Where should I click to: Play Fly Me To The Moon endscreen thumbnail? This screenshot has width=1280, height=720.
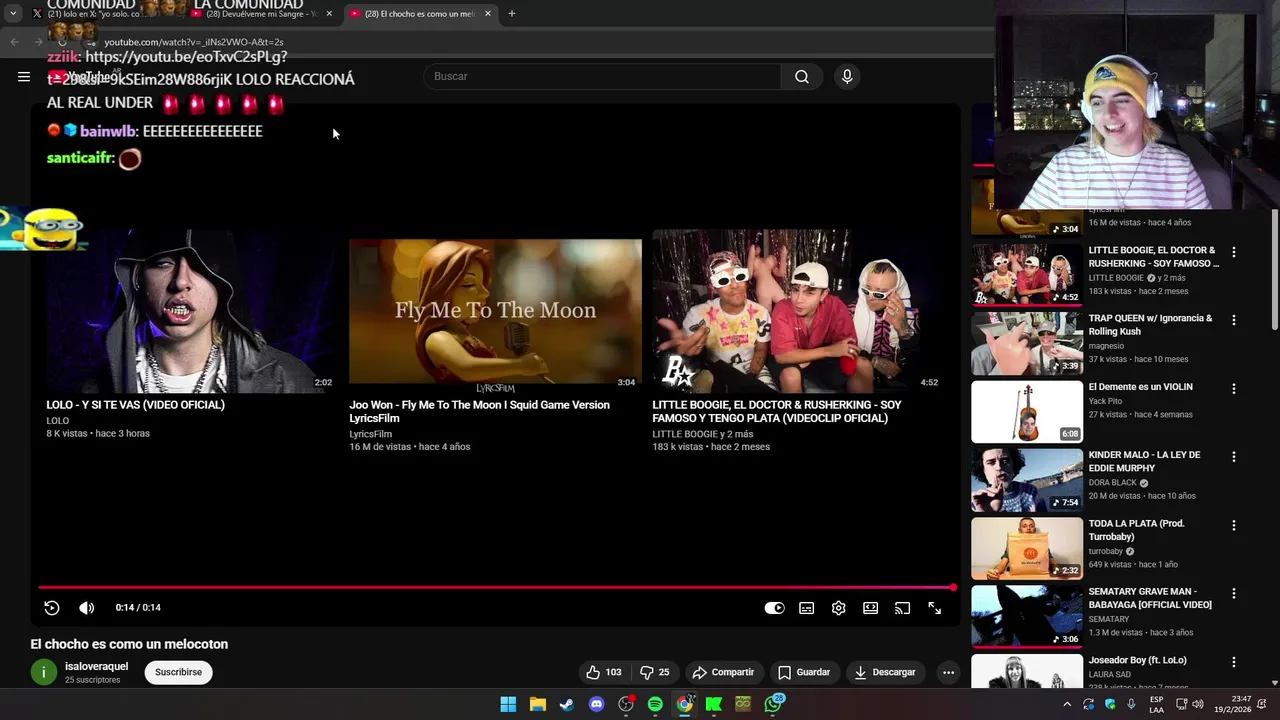click(x=495, y=311)
